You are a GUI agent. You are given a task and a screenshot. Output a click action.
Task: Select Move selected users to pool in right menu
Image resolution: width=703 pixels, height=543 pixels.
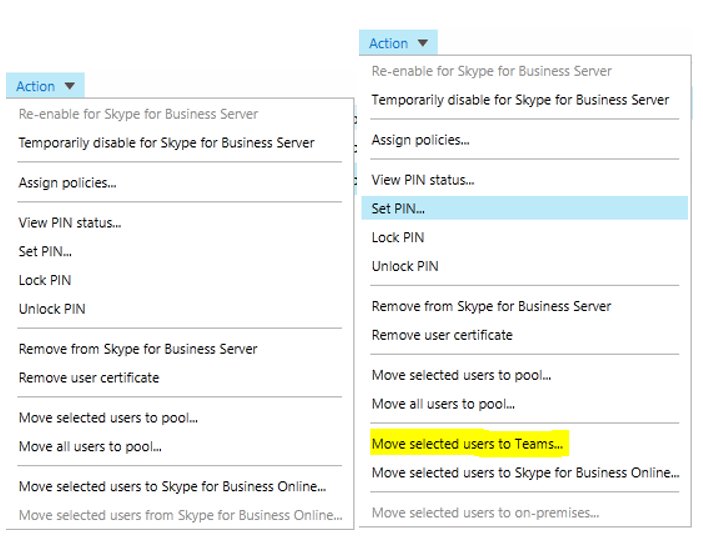pos(461,375)
